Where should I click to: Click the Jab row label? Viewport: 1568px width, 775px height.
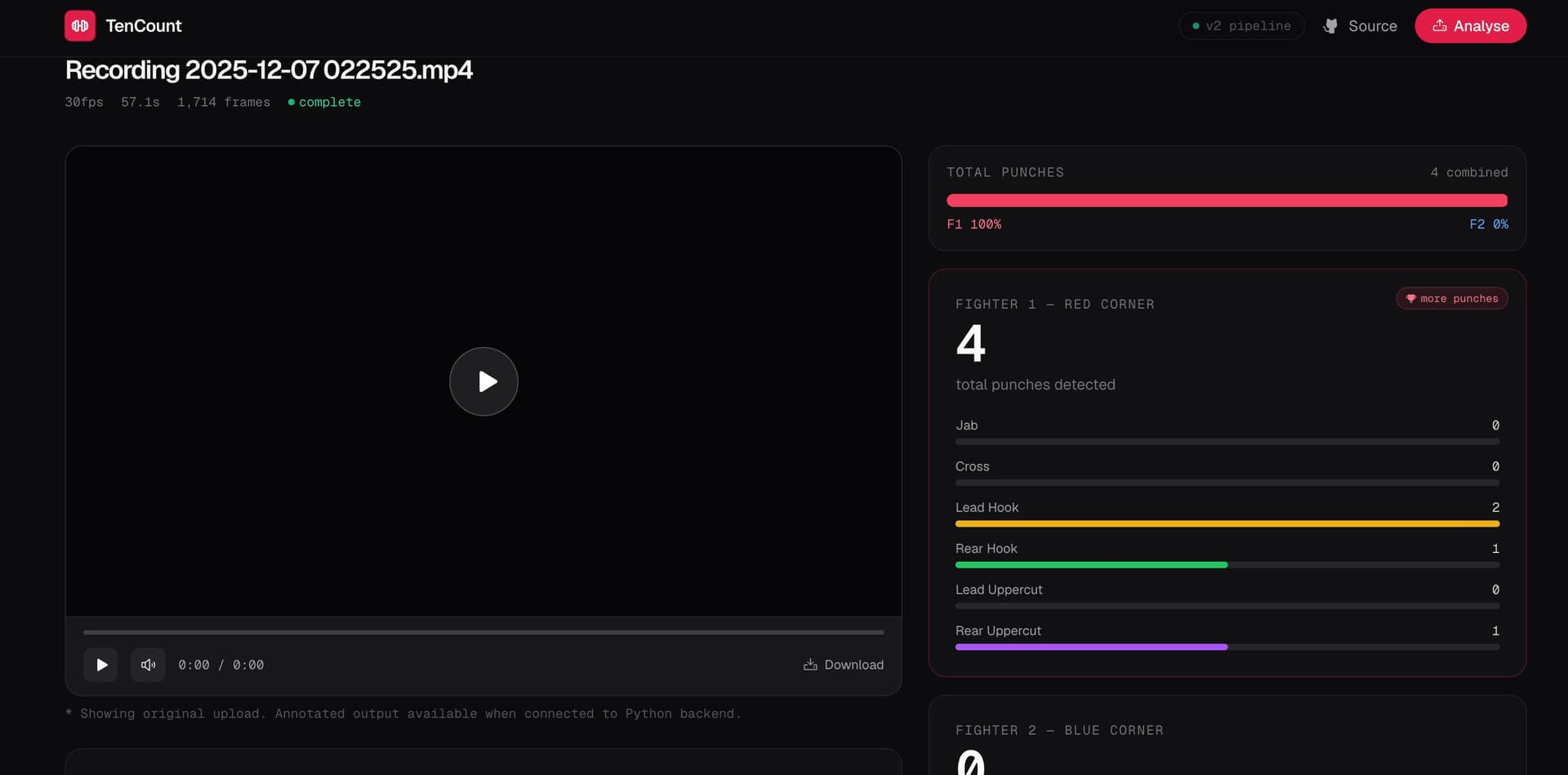pos(967,425)
